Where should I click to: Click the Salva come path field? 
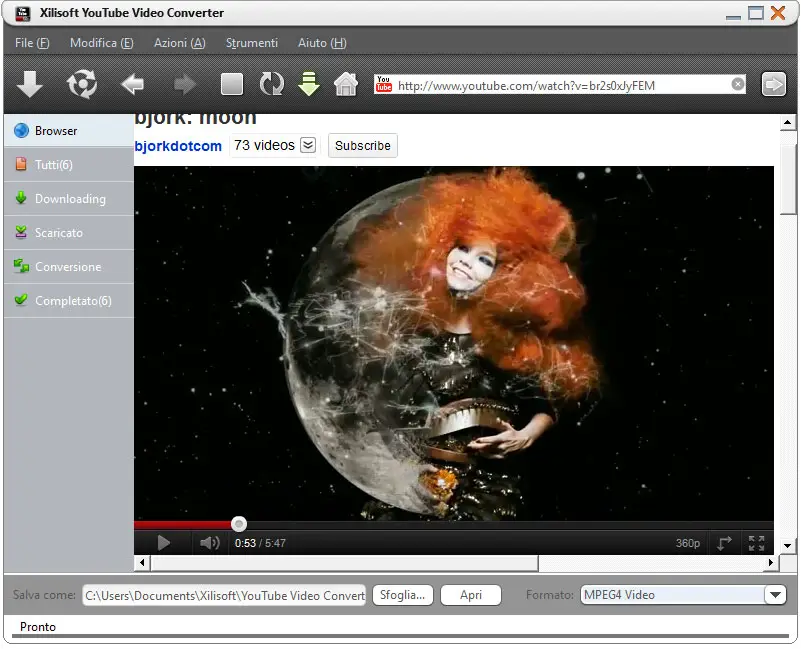point(224,595)
